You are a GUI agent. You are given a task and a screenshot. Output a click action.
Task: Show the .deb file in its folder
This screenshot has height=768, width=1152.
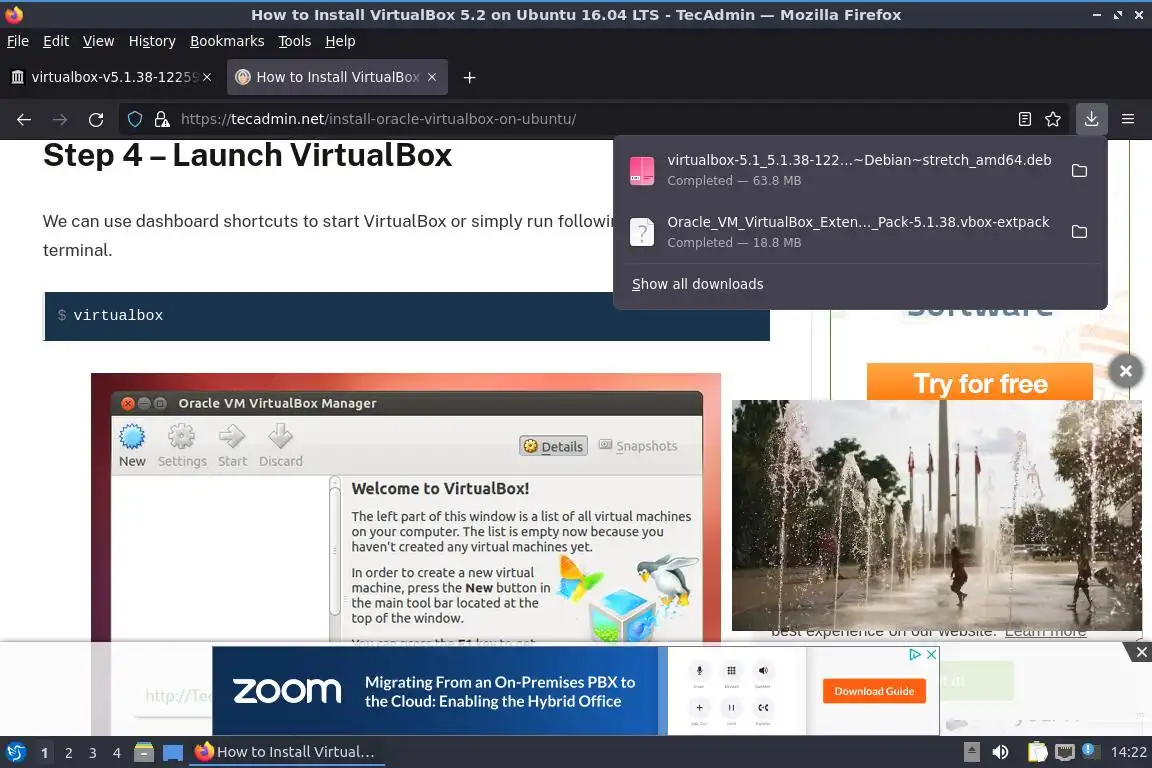(x=1079, y=171)
